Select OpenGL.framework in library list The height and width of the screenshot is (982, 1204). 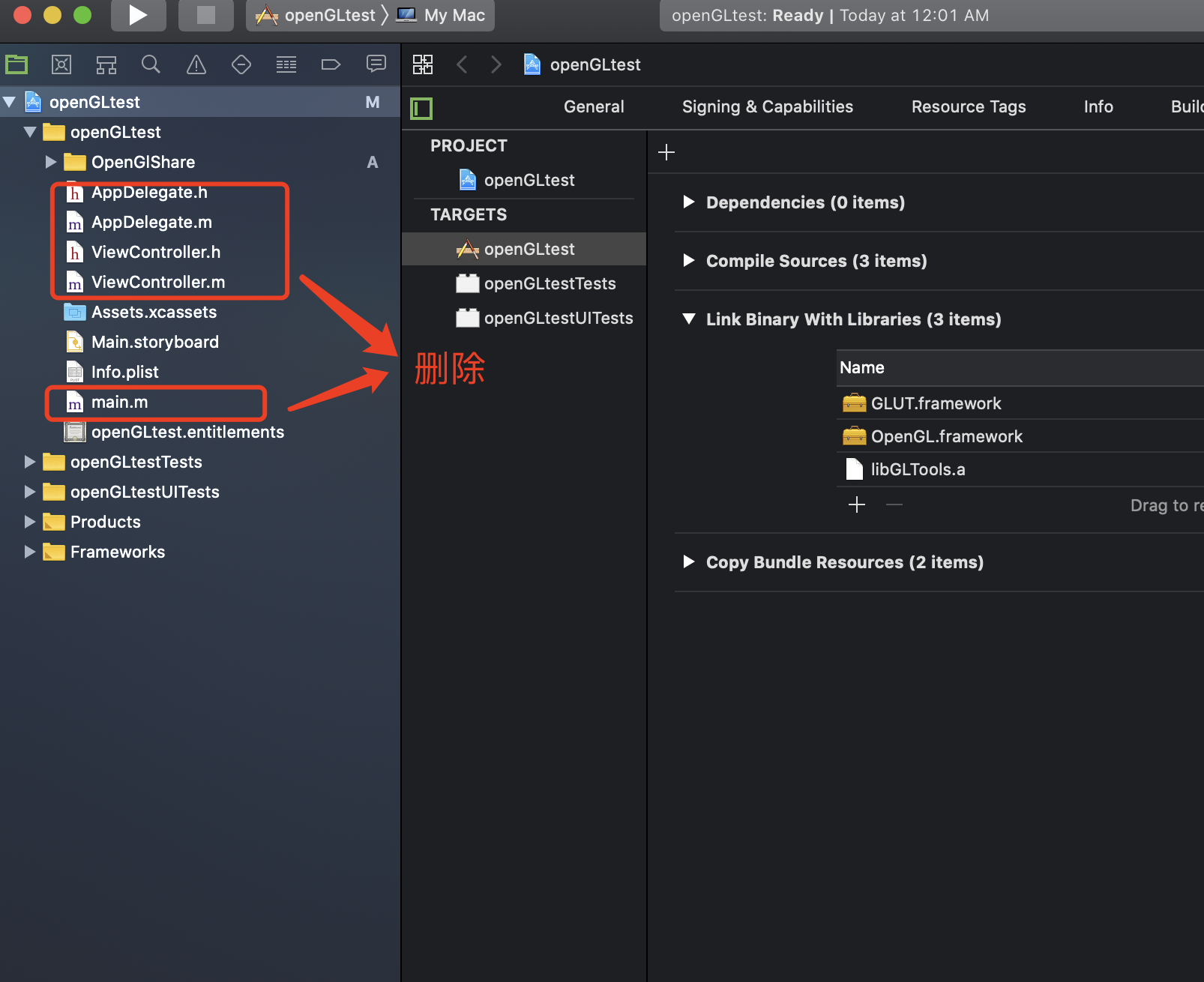(x=1020, y=436)
